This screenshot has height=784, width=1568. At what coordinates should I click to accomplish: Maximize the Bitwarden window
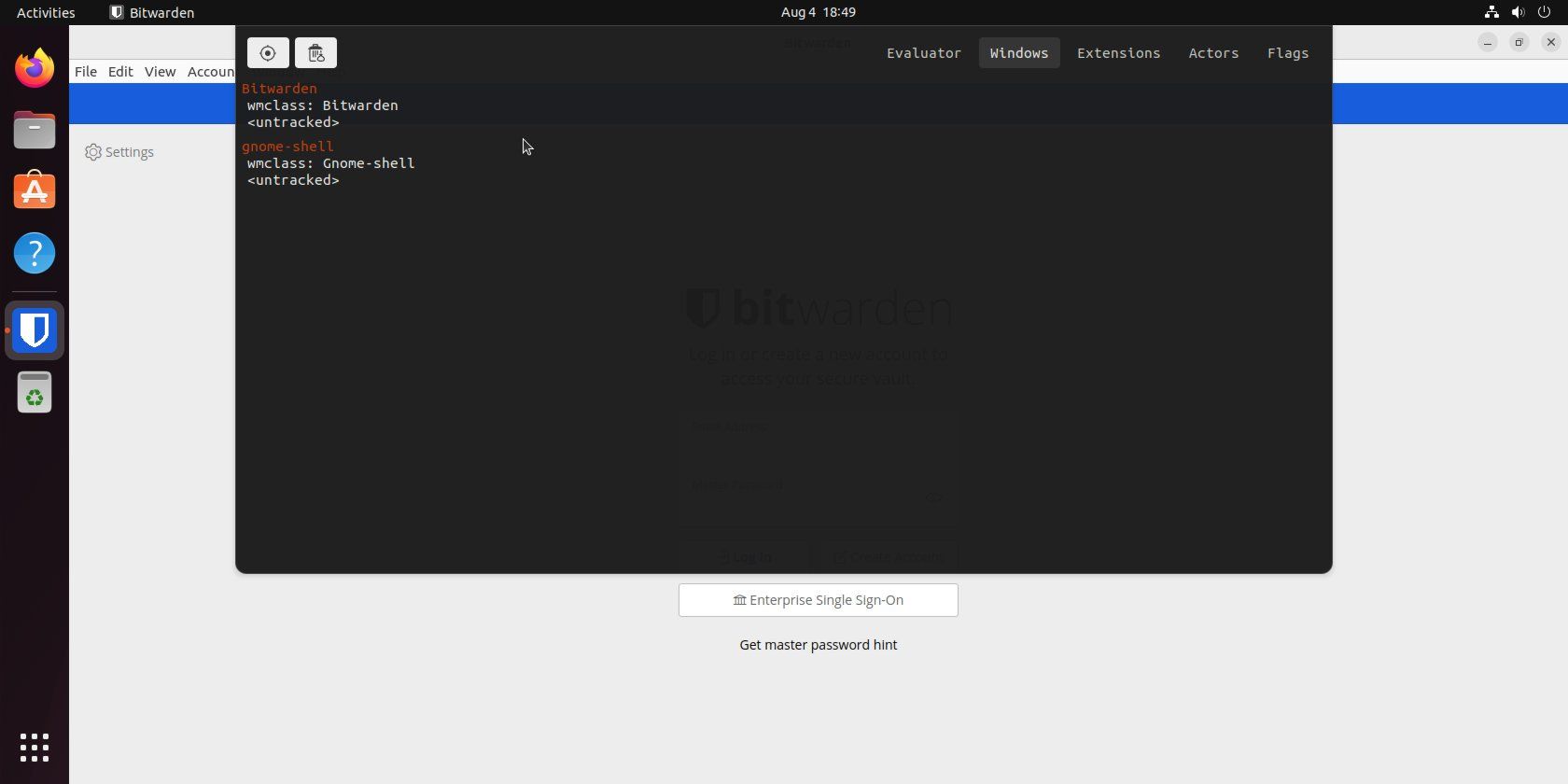tap(1519, 42)
